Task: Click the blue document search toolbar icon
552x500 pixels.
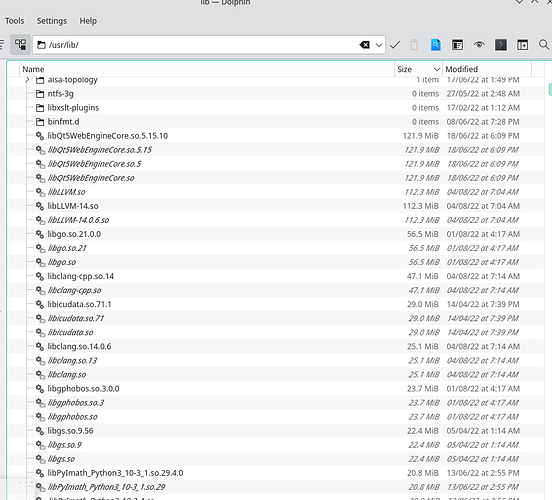Action: pyautogui.click(x=436, y=45)
